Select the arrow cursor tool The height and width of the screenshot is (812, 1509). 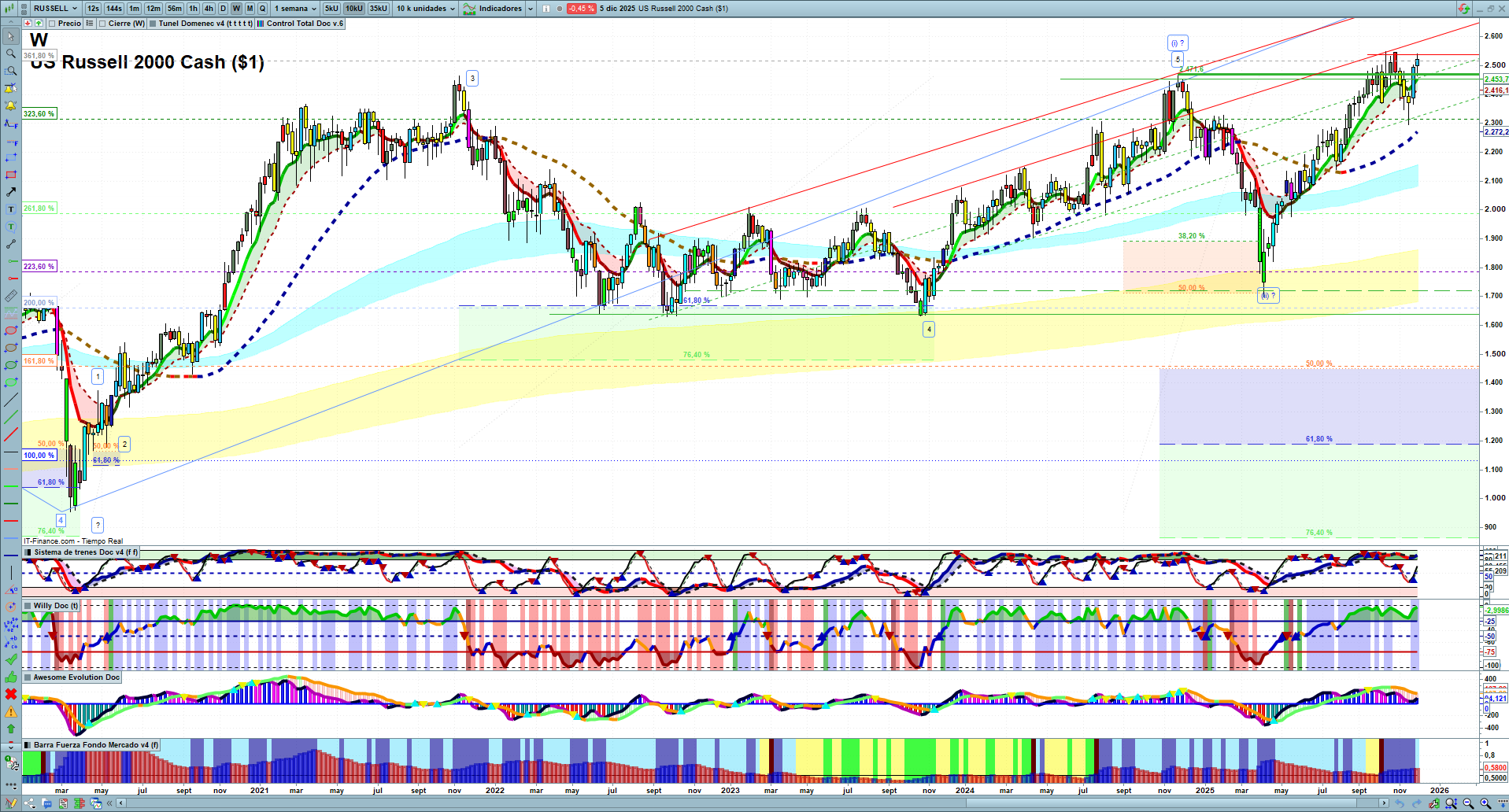(x=11, y=36)
